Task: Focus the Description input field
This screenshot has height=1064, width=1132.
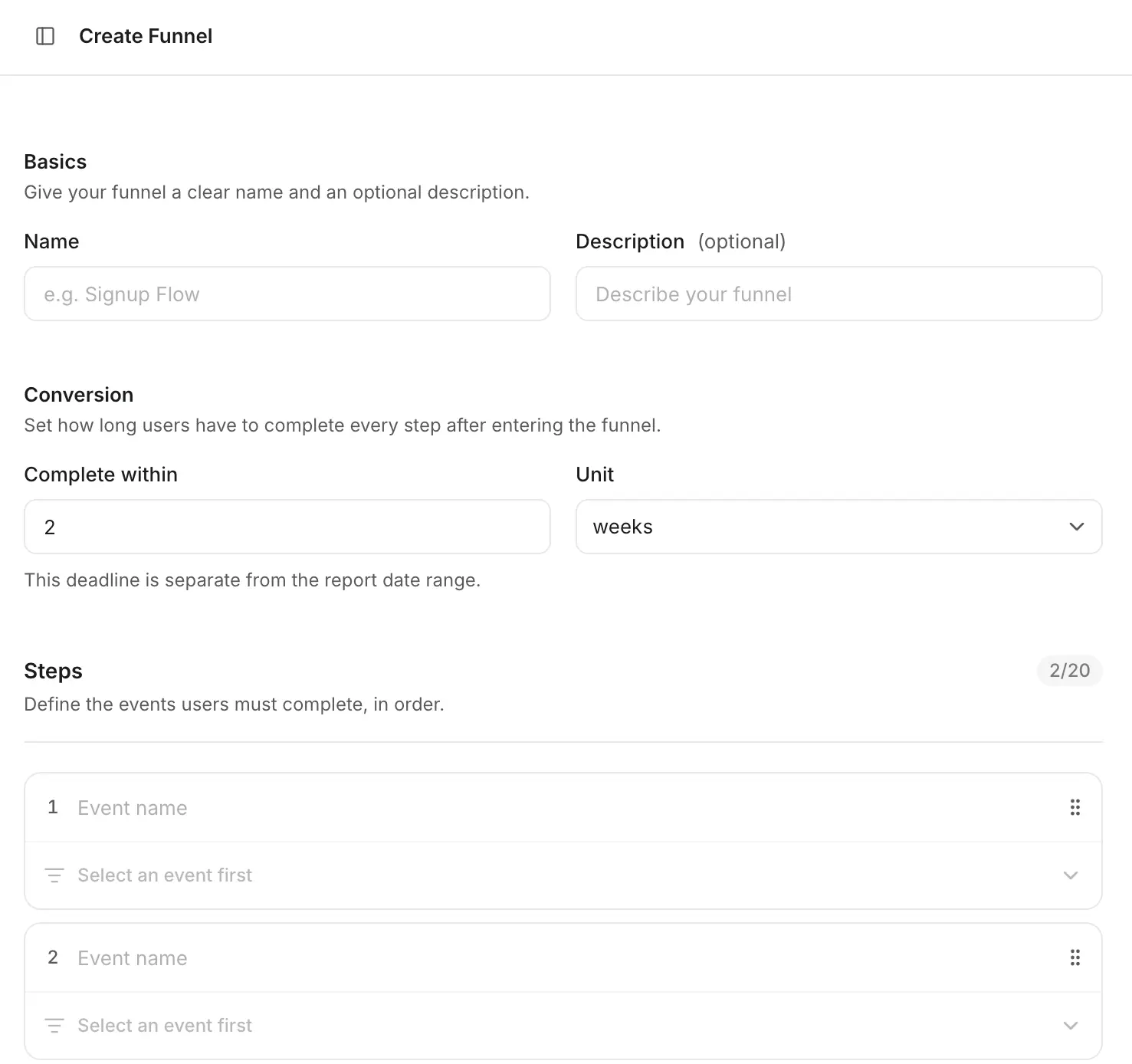Action: click(x=839, y=294)
